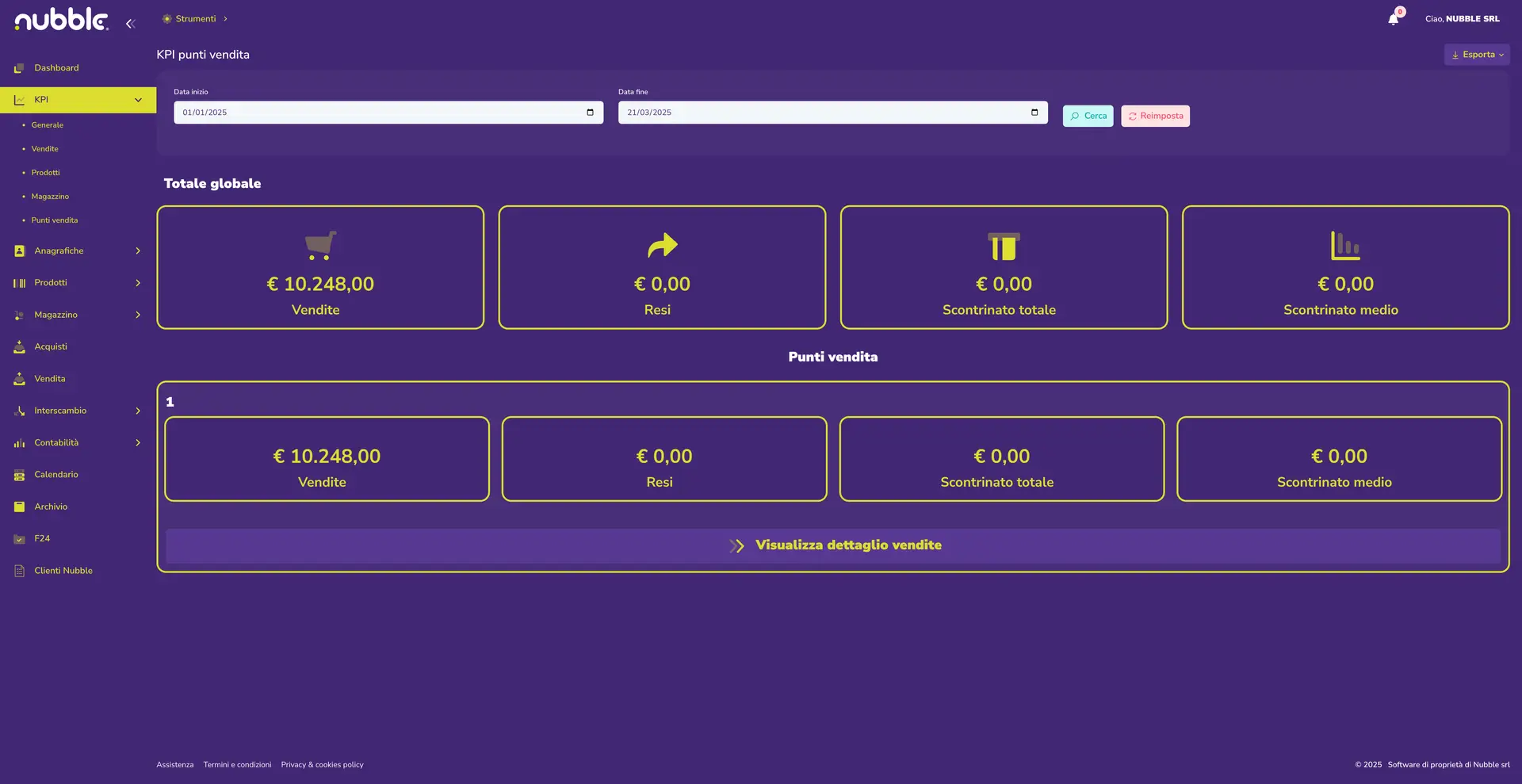Click the Scontrinato totale receipt icon
The image size is (1522, 784).
(x=1004, y=247)
